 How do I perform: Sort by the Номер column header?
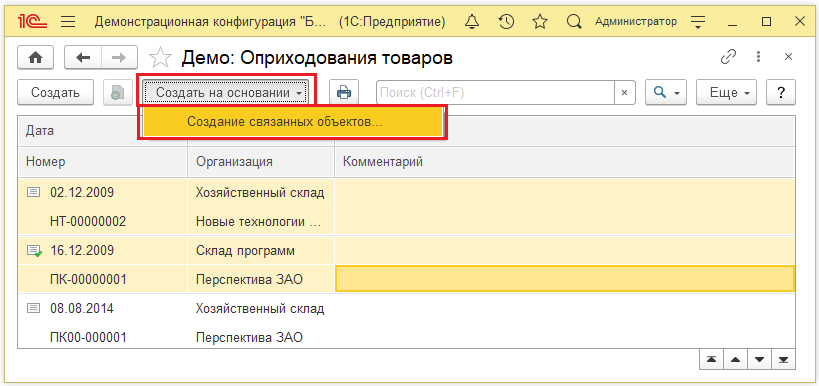[x=102, y=162]
